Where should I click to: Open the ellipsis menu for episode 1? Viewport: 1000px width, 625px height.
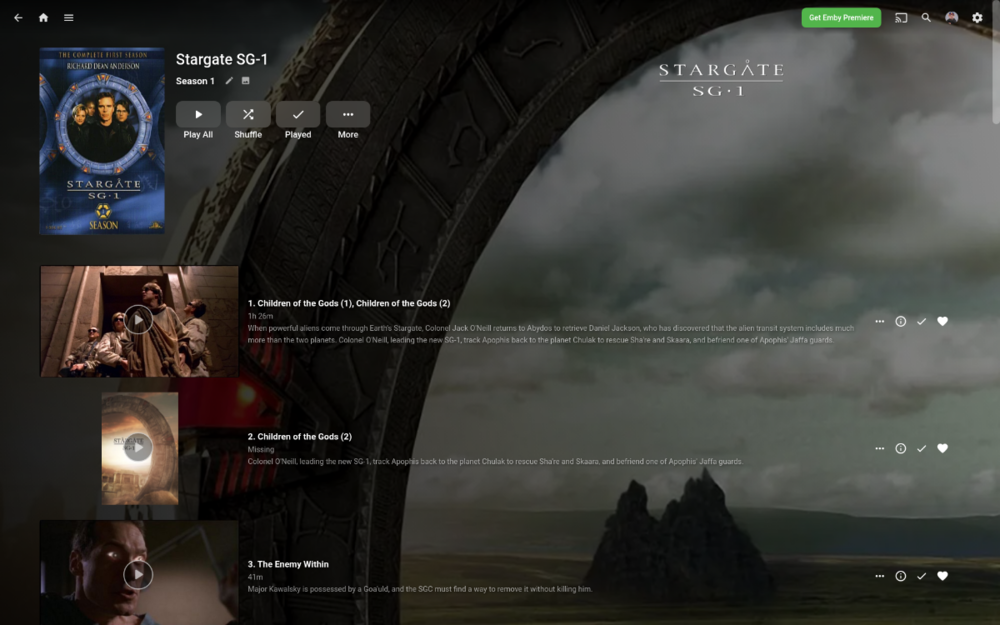[880, 321]
